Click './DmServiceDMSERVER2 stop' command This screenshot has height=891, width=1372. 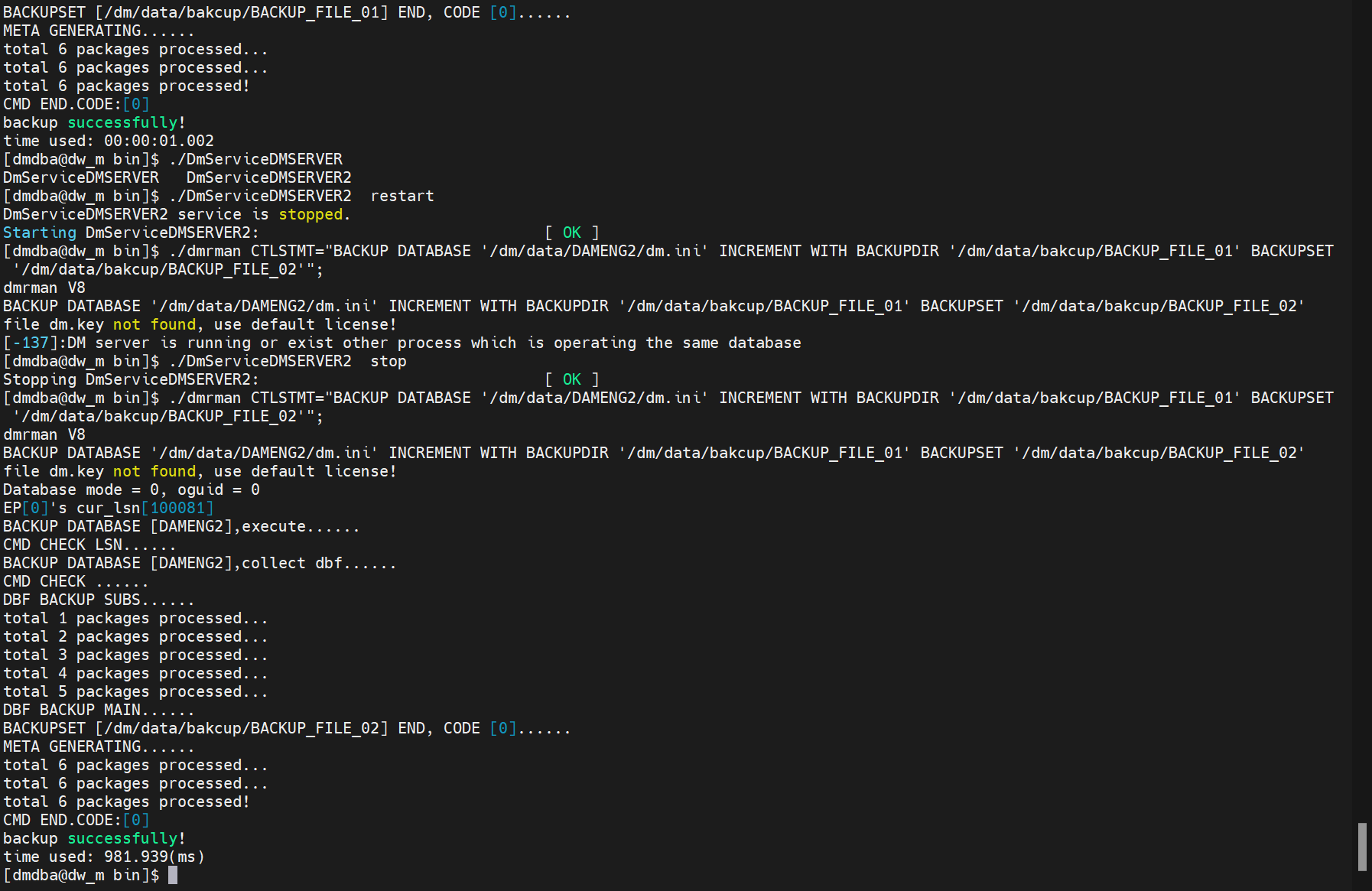coord(288,361)
